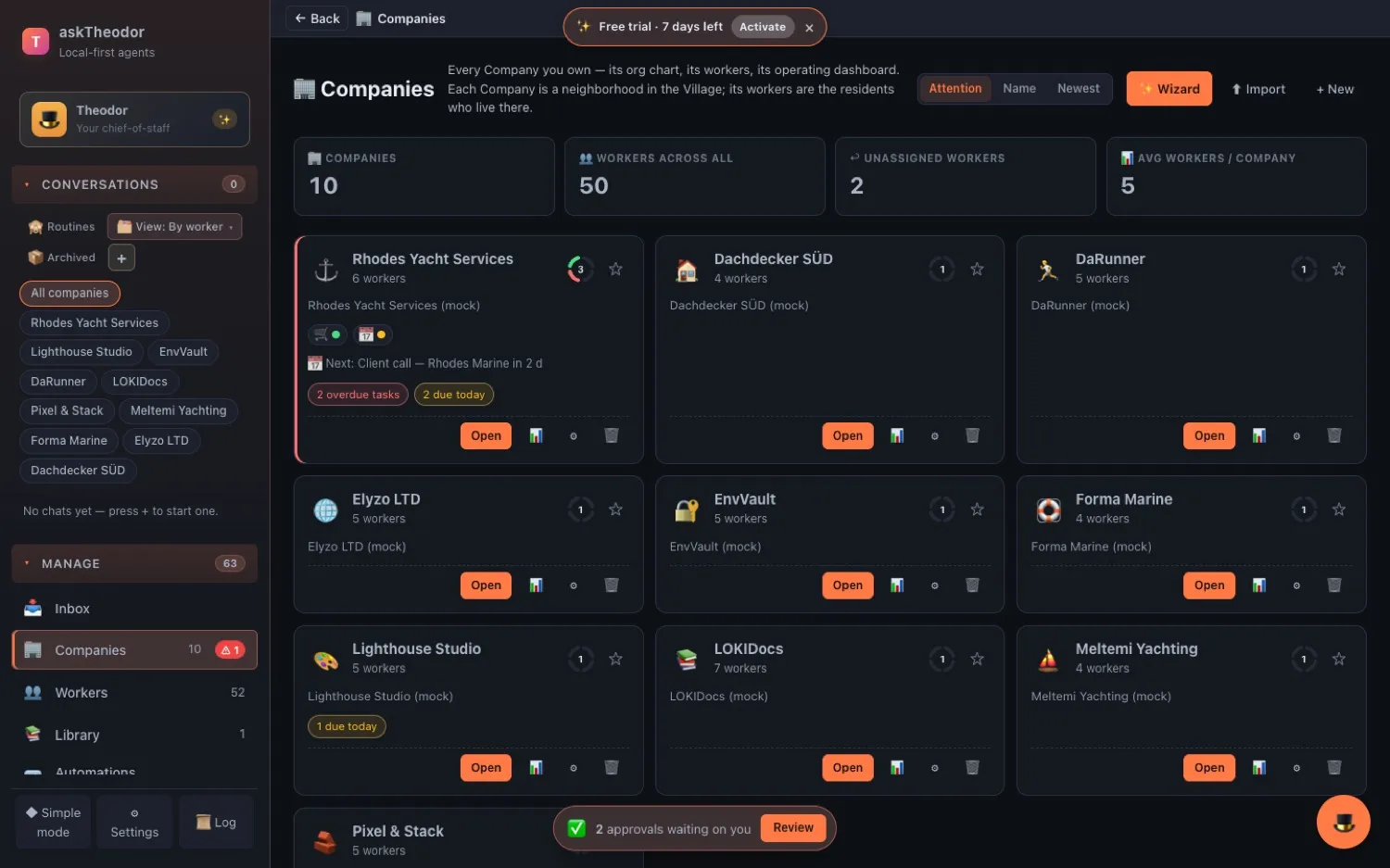Image resolution: width=1390 pixels, height=868 pixels.
Task: Open the View: By worker dropdown
Action: point(175,227)
